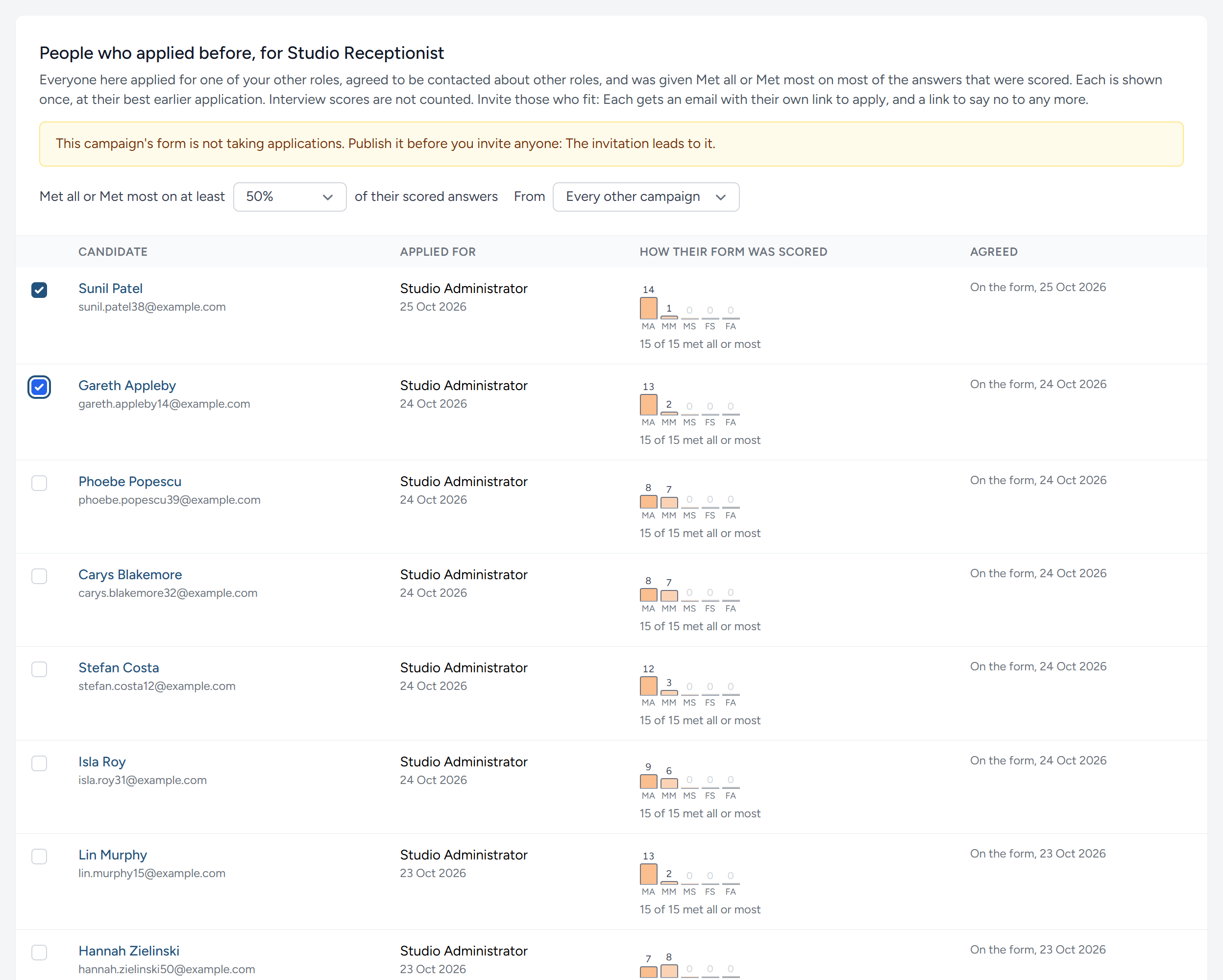Image resolution: width=1223 pixels, height=980 pixels.
Task: Open Hannah Zielinski's candidate link
Action: [x=129, y=951]
